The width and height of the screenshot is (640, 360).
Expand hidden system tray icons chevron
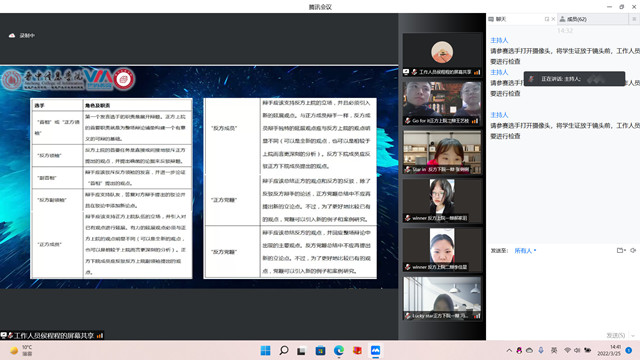509,351
